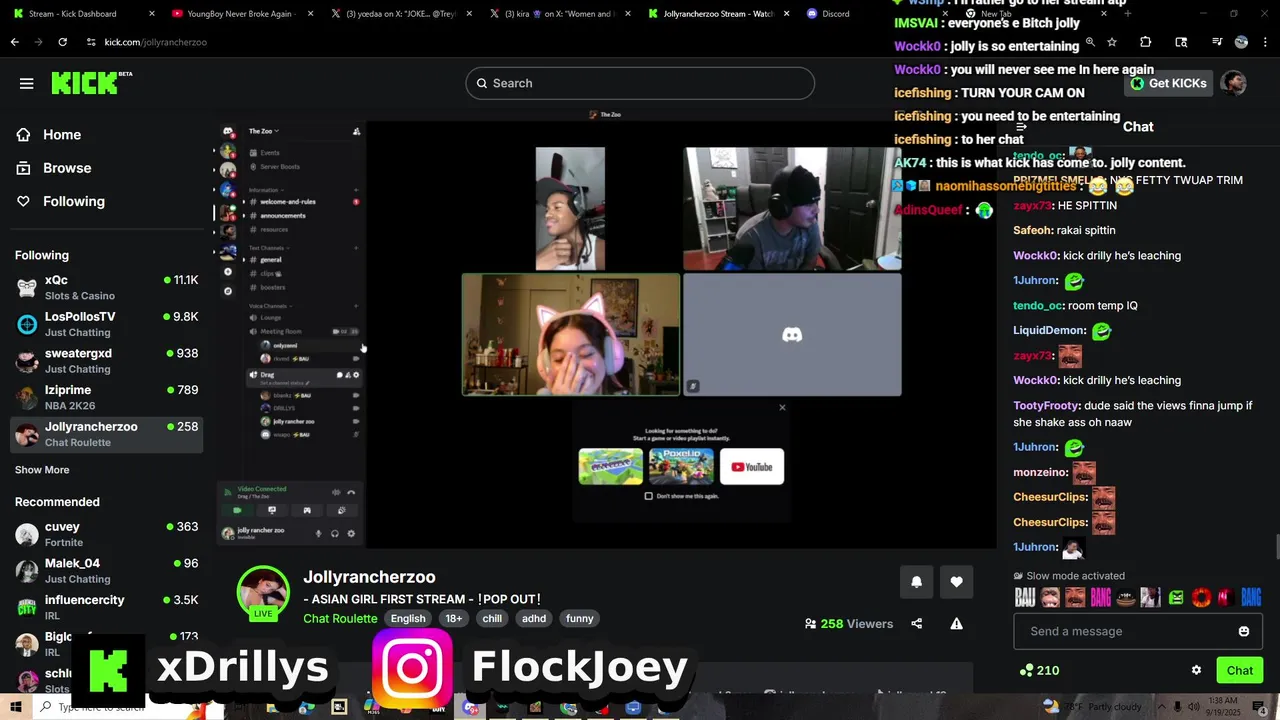Open Malek_04 recommended channel
Image resolution: width=1280 pixels, height=720 pixels.
tap(107, 571)
